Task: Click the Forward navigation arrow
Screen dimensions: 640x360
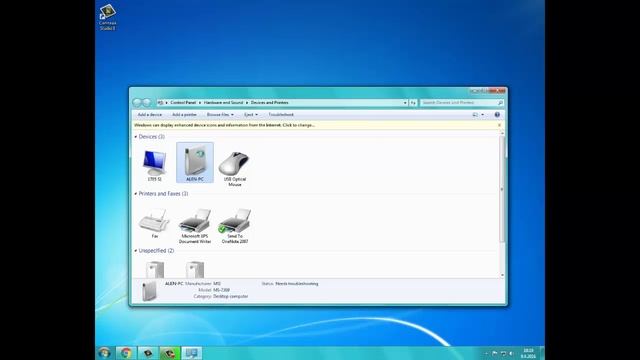Action: coord(147,102)
